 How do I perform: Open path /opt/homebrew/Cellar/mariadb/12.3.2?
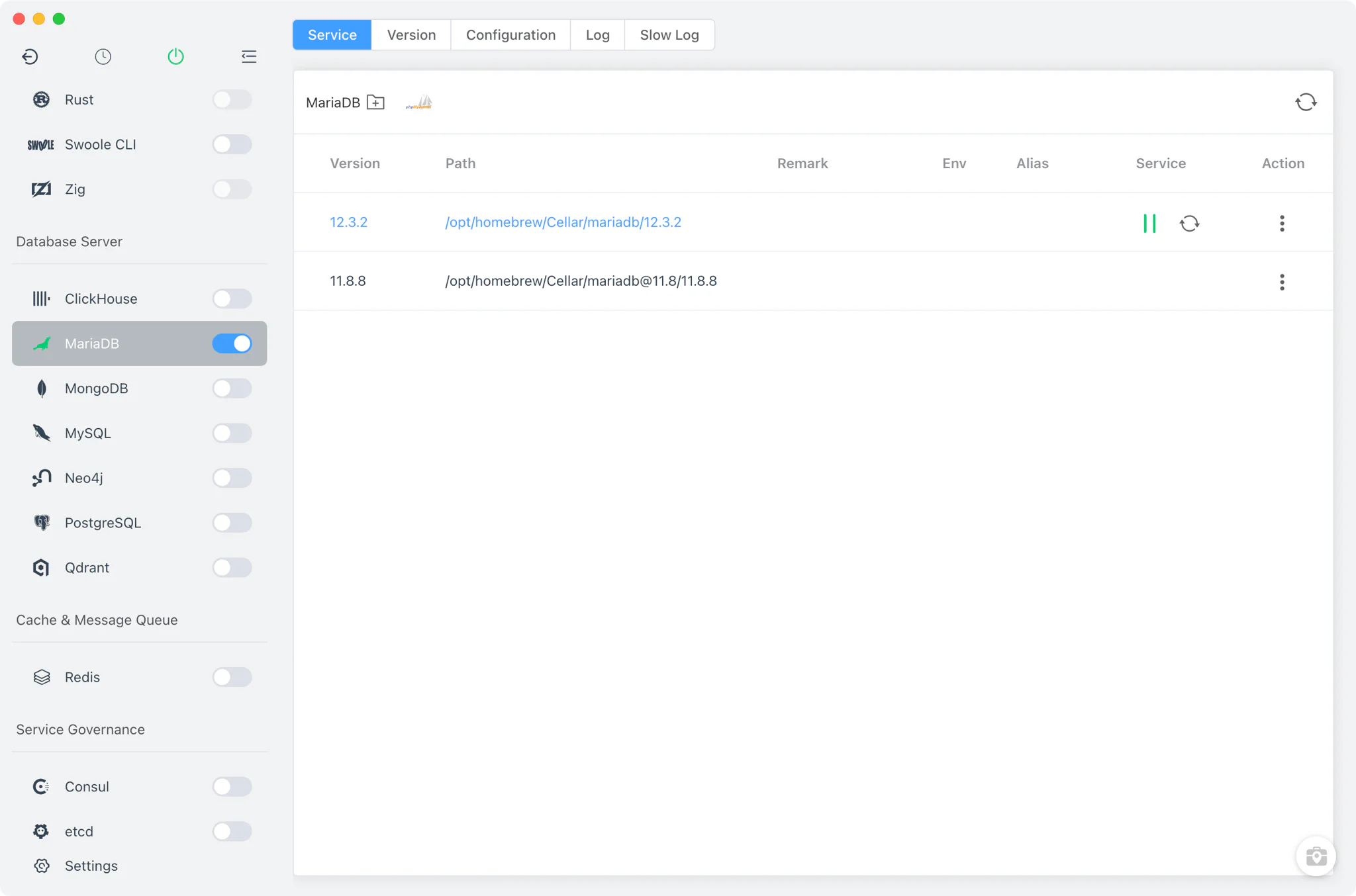563,222
